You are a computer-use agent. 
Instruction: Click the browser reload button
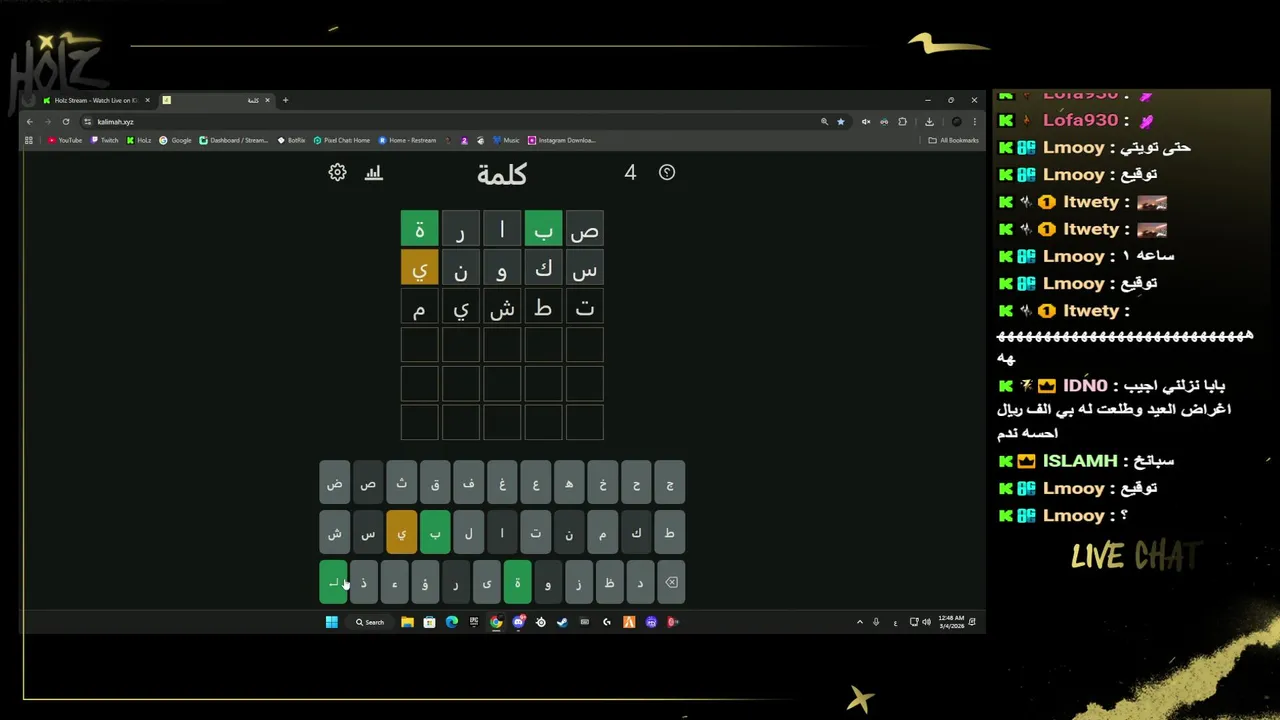click(66, 121)
